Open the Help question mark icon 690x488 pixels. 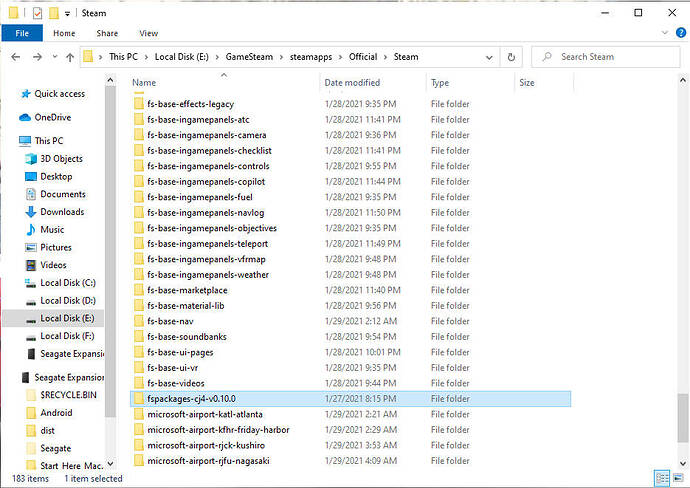680,33
